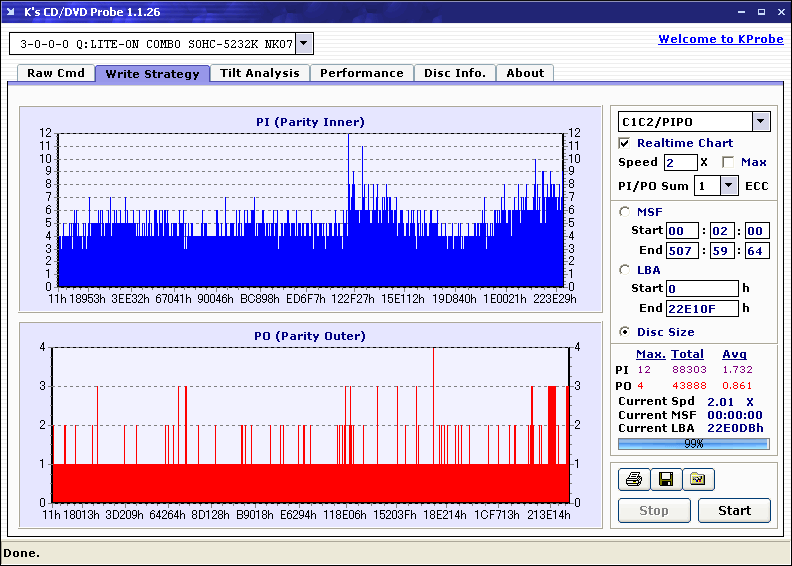The height and width of the screenshot is (566, 792).
Task: Click the 99% scan progress bar
Action: tap(693, 444)
